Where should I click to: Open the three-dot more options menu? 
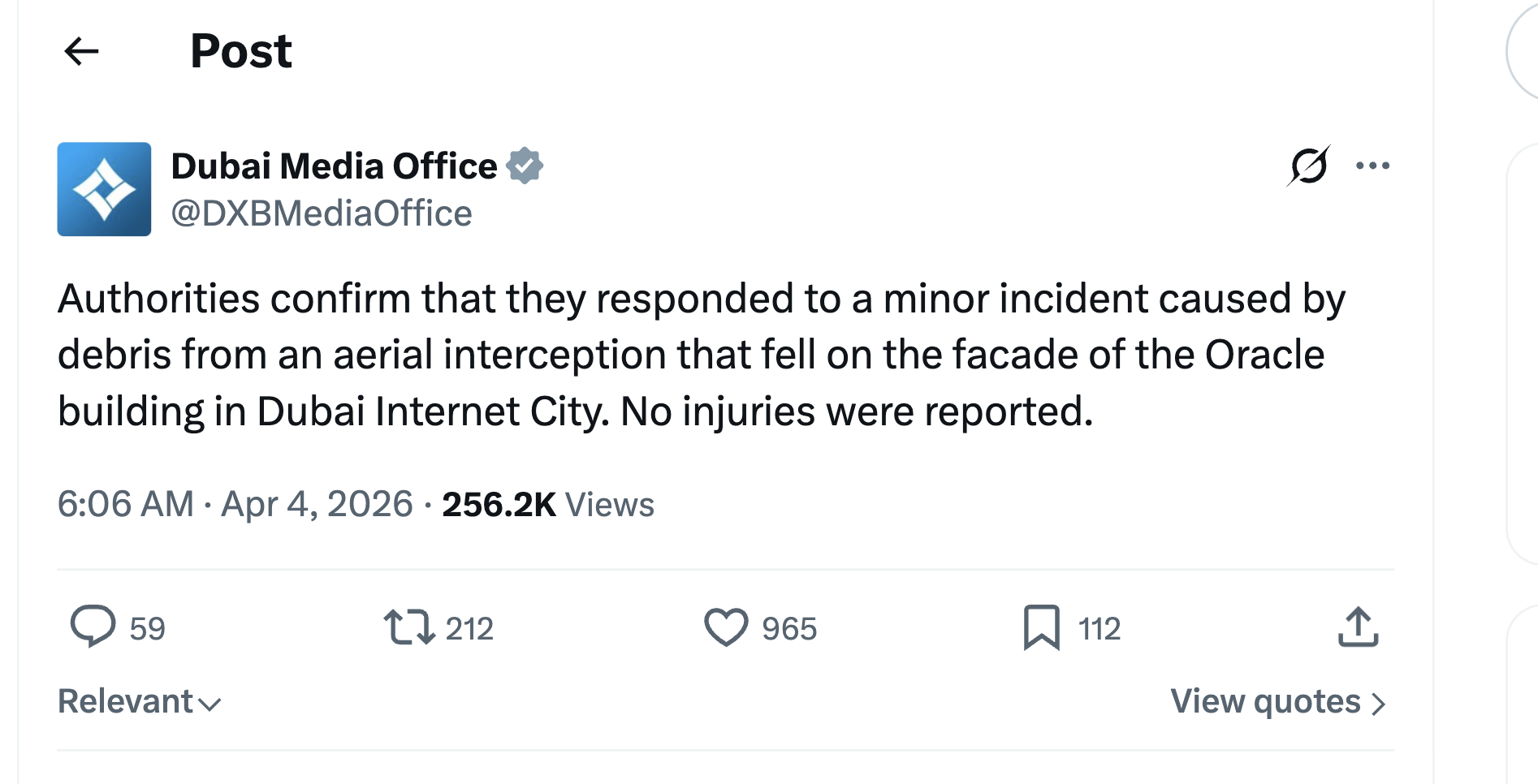[x=1372, y=166]
